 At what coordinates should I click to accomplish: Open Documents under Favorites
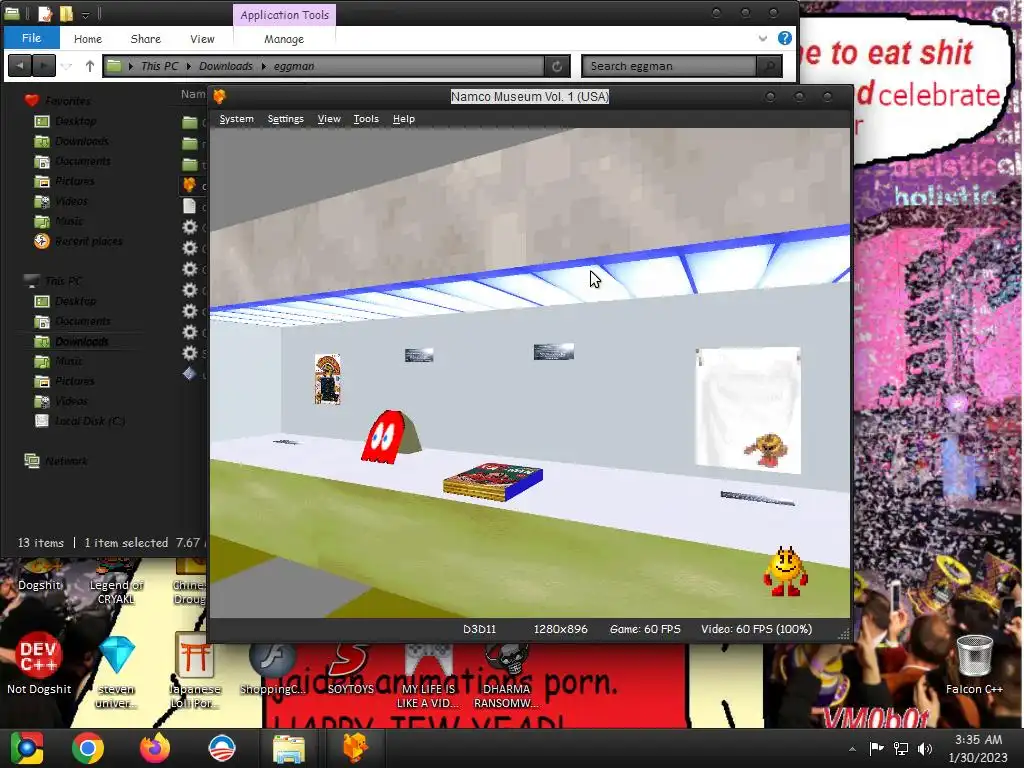point(83,161)
